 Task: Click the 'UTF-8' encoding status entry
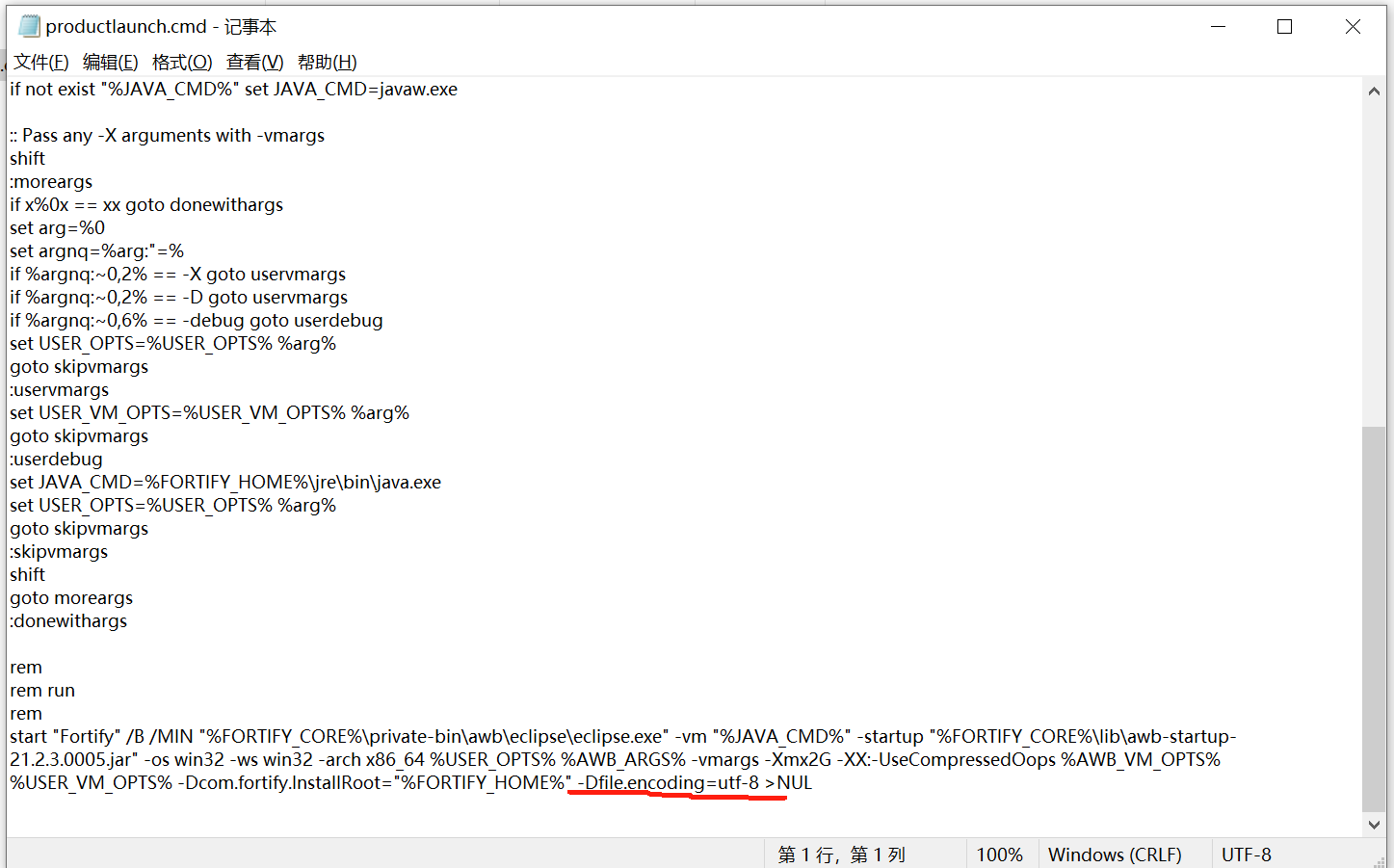point(1247,855)
